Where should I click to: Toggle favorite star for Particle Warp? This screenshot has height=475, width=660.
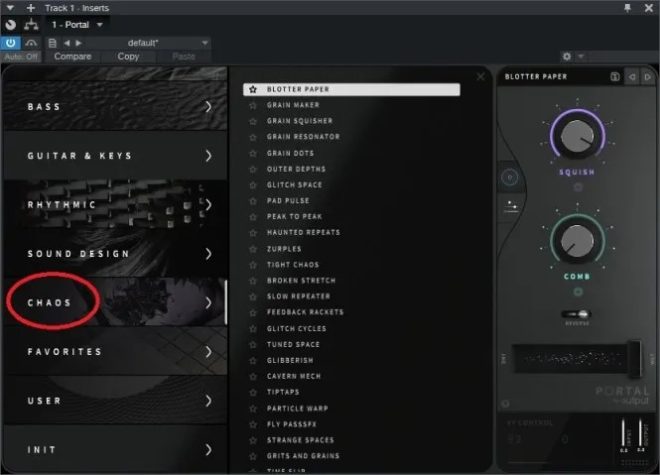tap(253, 408)
